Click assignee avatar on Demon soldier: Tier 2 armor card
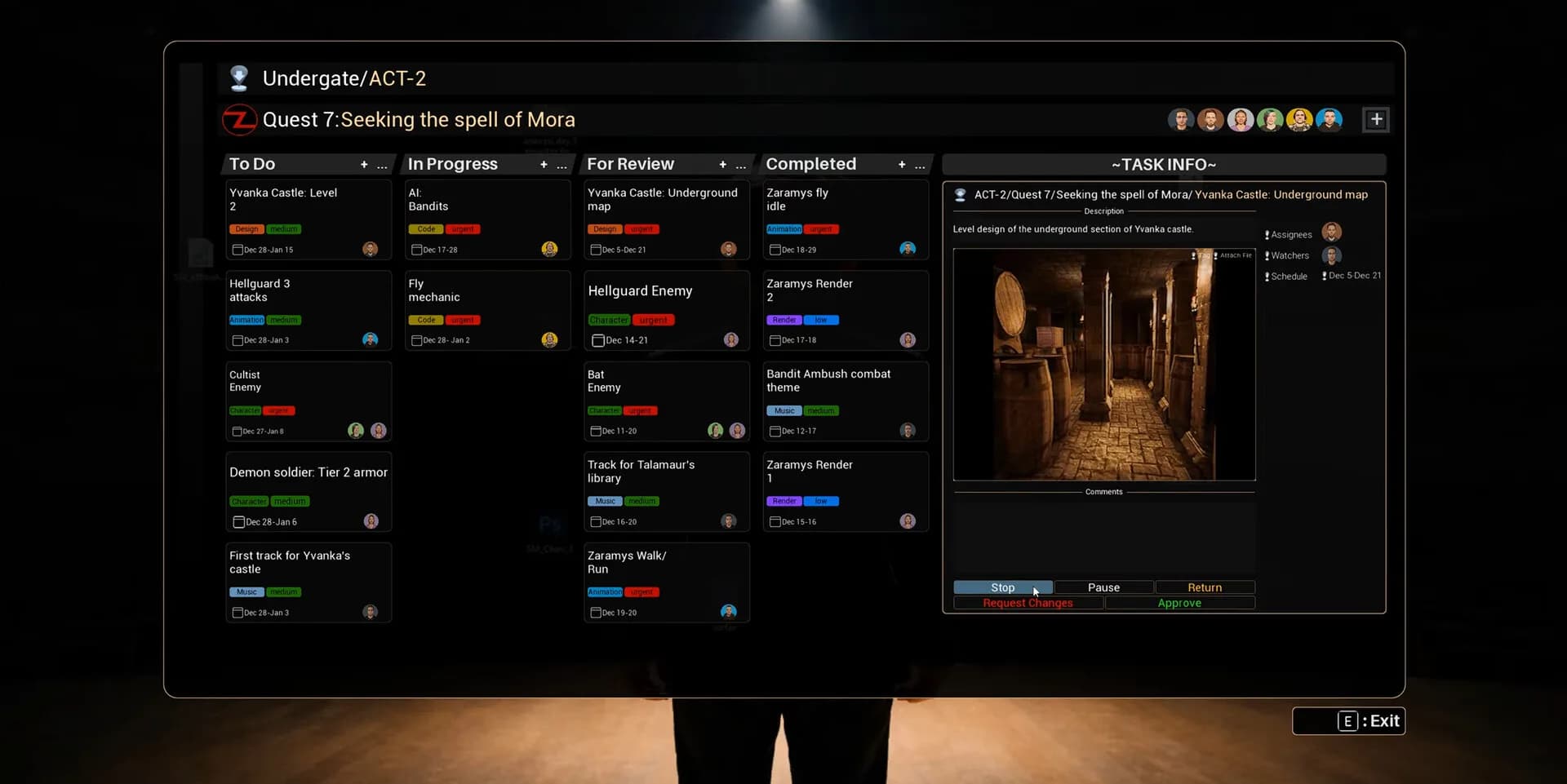The image size is (1567, 784). coord(371,521)
